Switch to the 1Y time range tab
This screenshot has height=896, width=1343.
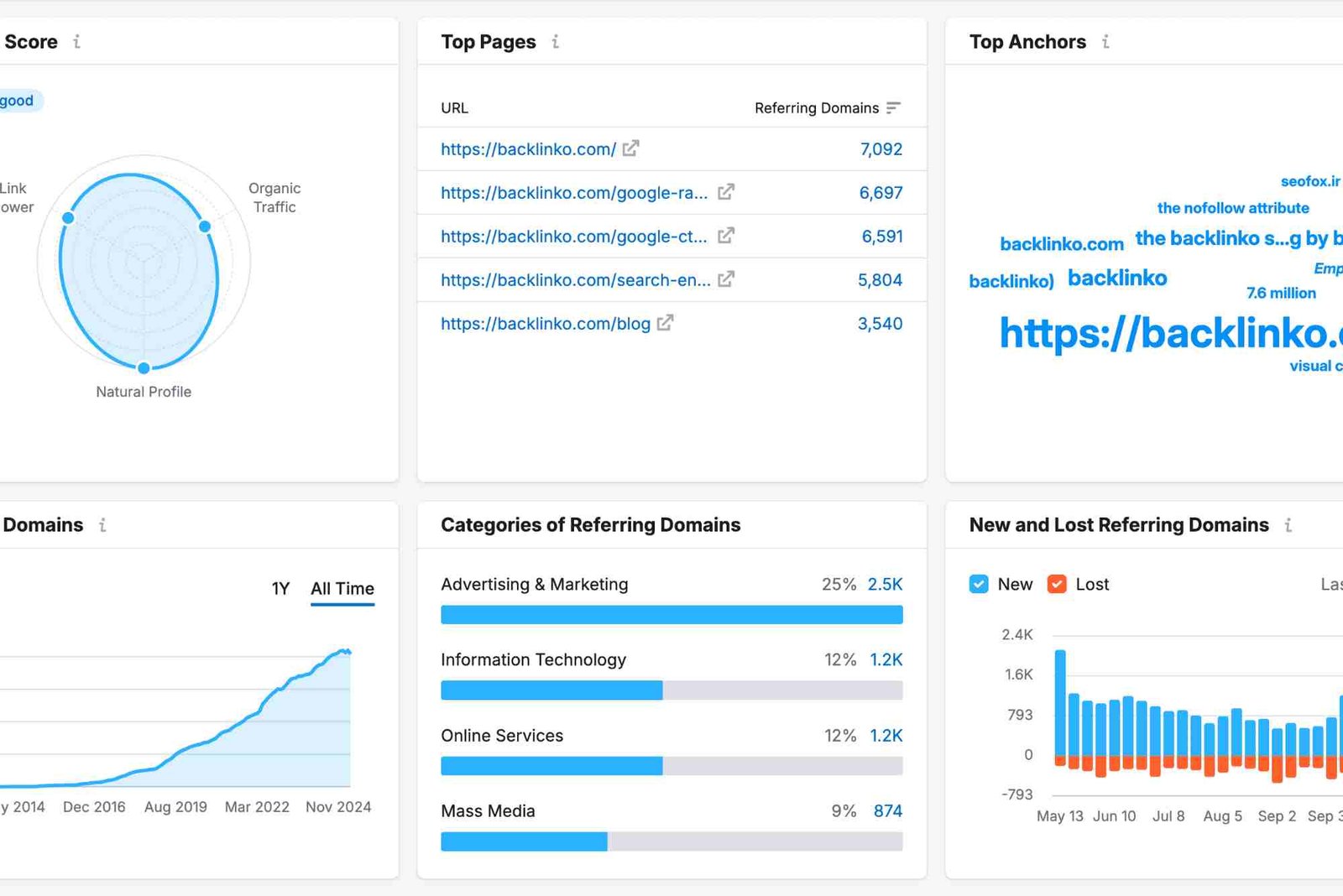(280, 589)
